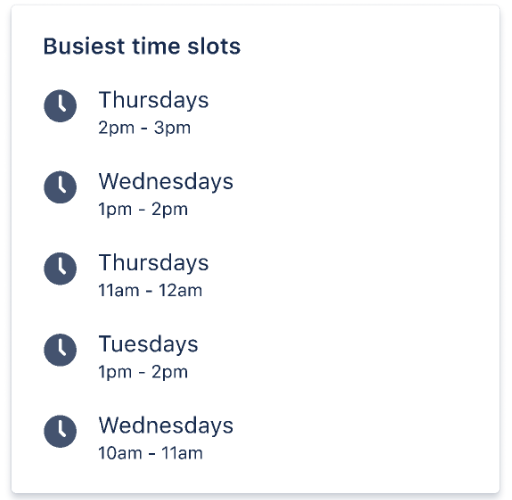Click the Busiest time slots heading
Viewport: 512px width, 500px height.
(x=142, y=46)
